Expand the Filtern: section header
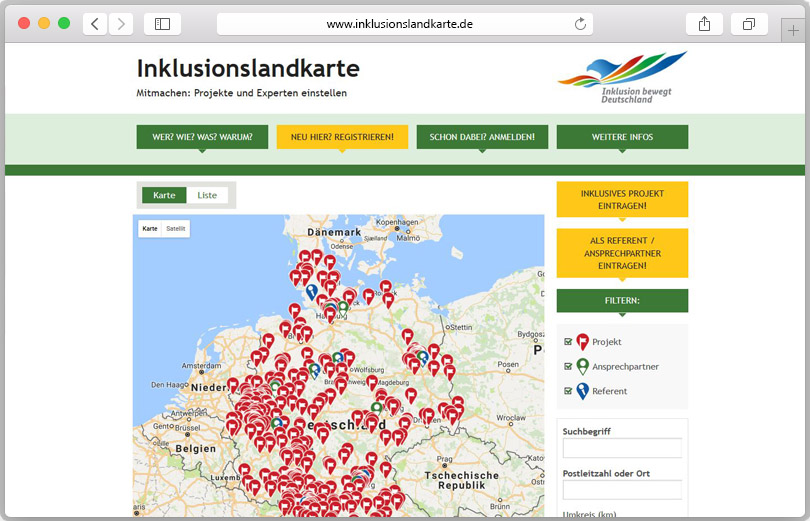Image resolution: width=810 pixels, height=521 pixels. [x=622, y=301]
